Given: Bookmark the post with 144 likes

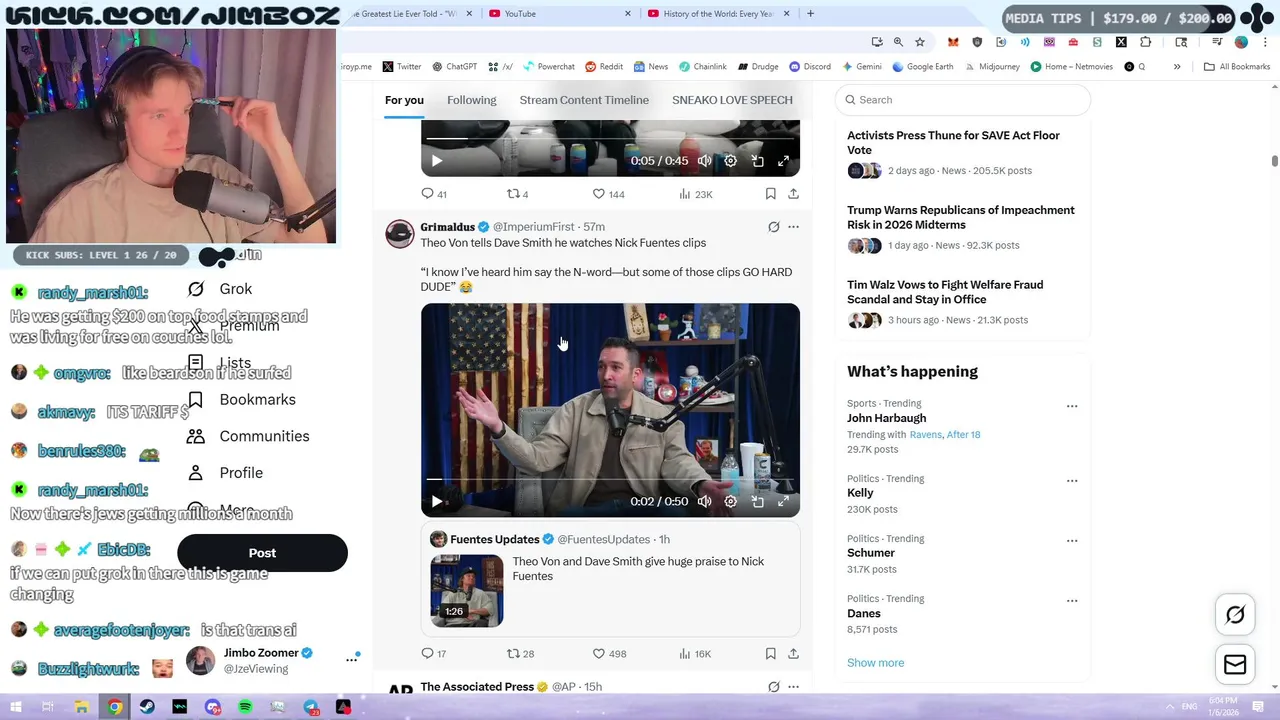Looking at the screenshot, I should pyautogui.click(x=770, y=194).
